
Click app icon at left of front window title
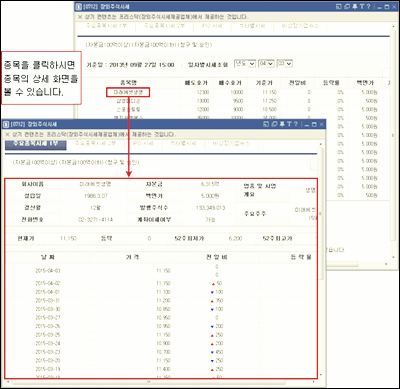coord(6,124)
